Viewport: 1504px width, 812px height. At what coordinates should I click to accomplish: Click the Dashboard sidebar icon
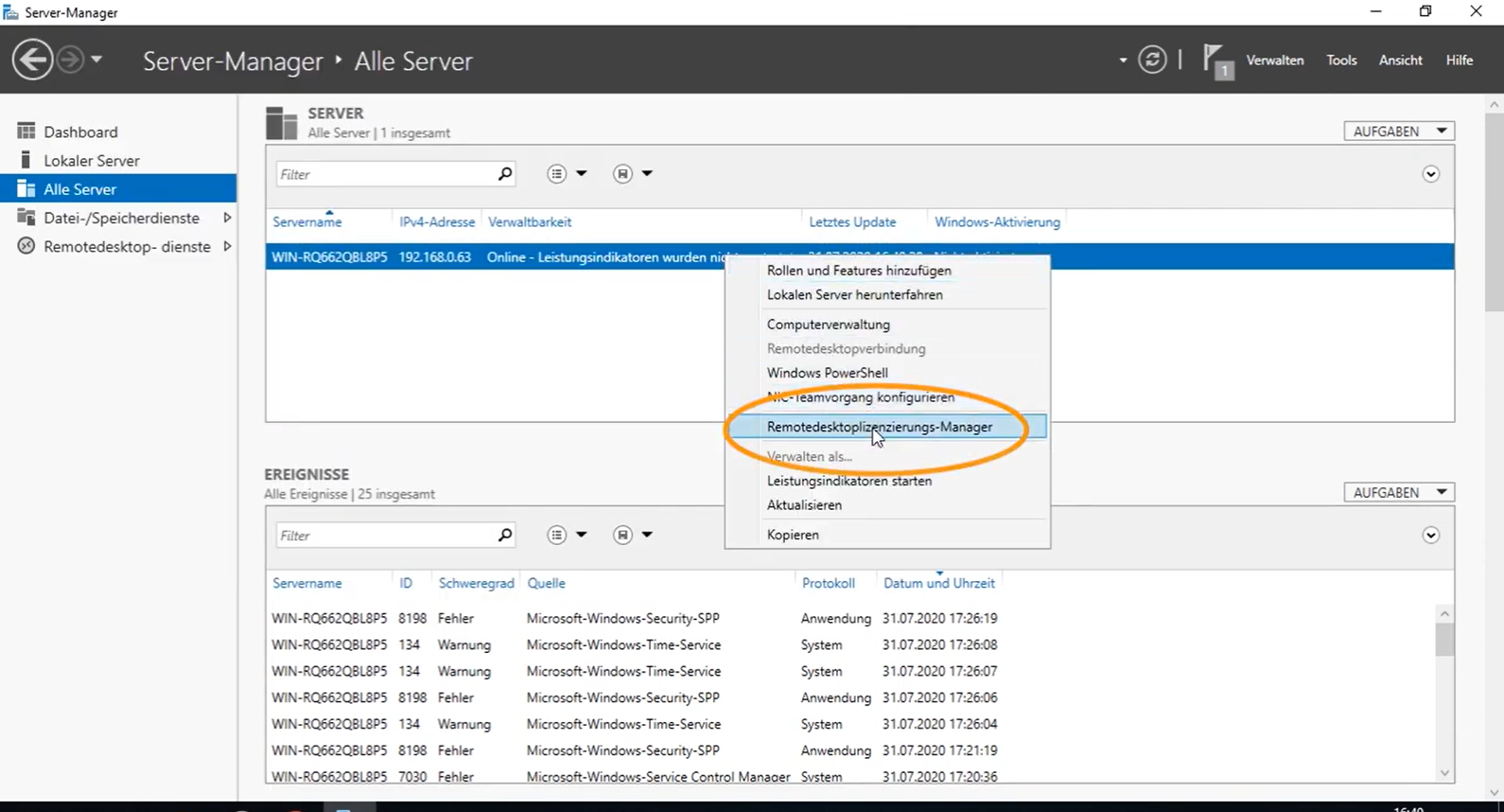coord(27,132)
